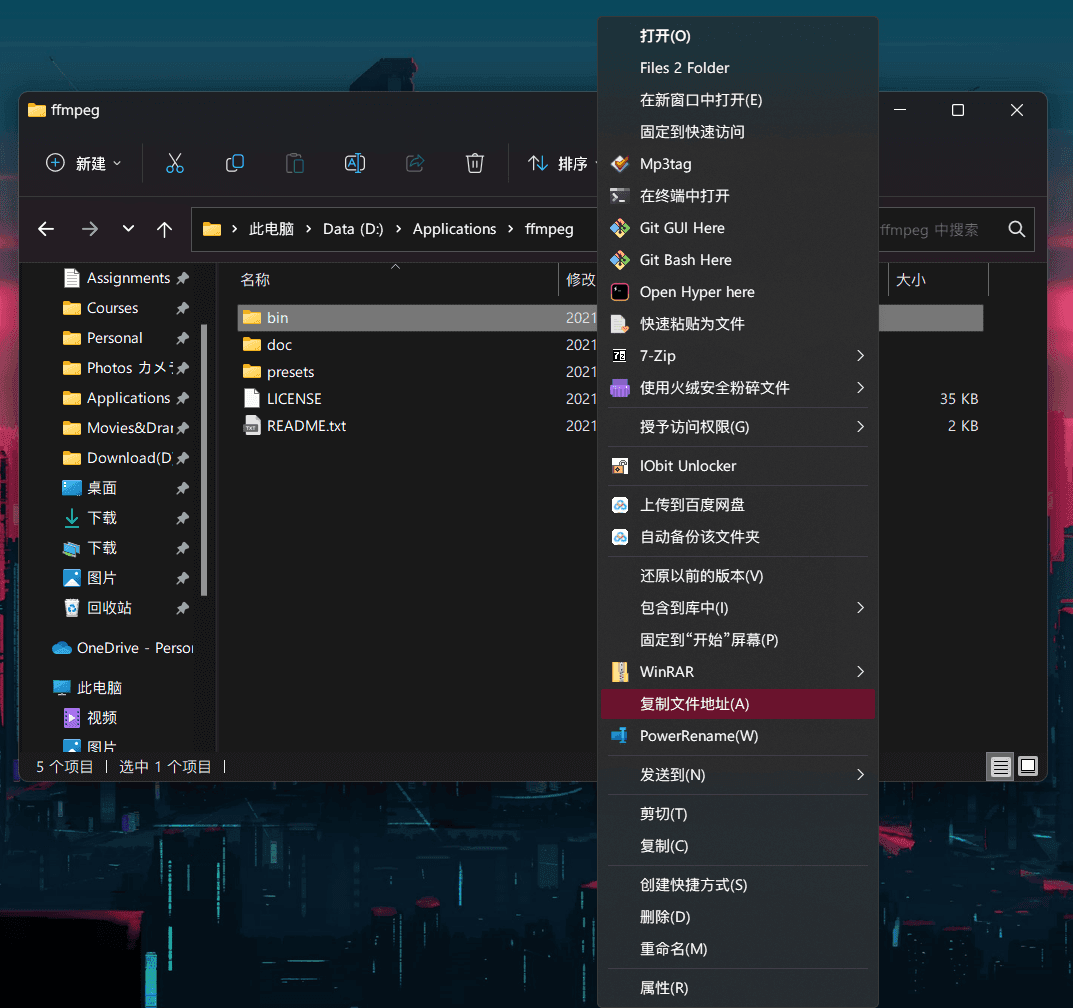Expand the WinRAR submenu
Image resolution: width=1073 pixels, height=1008 pixels.
738,672
